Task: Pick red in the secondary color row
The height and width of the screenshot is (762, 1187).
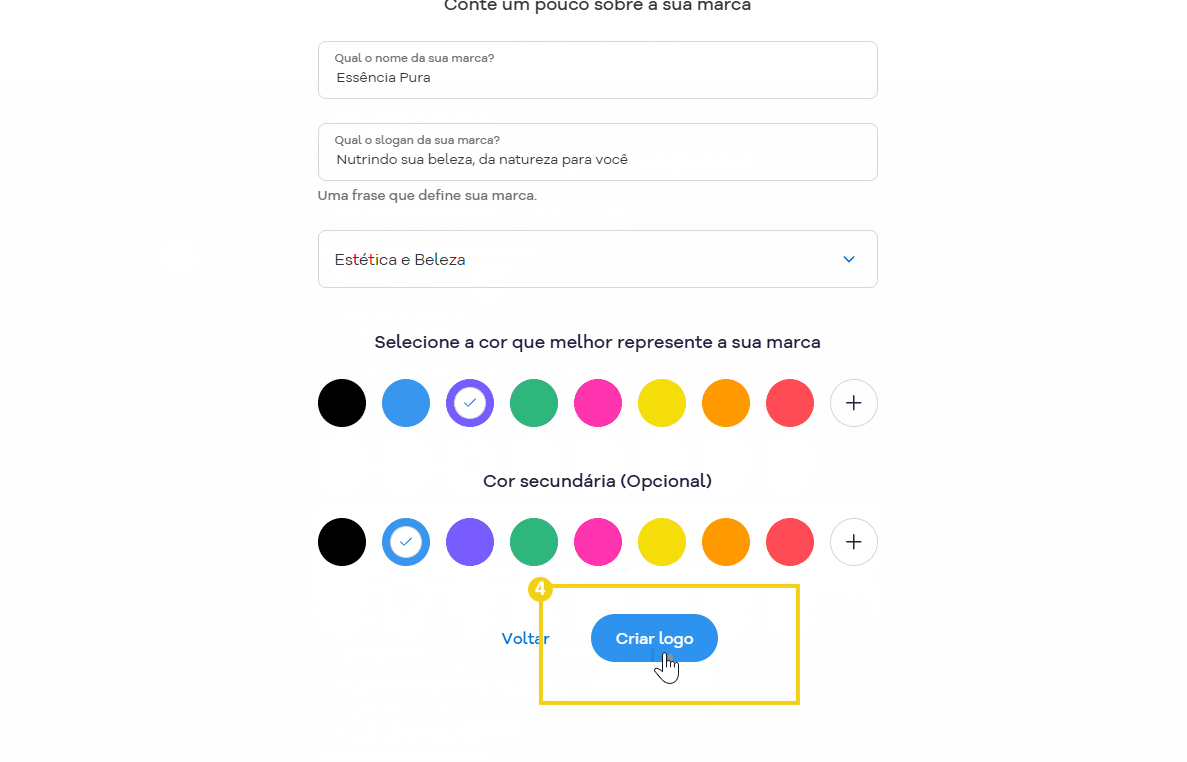Action: (790, 542)
